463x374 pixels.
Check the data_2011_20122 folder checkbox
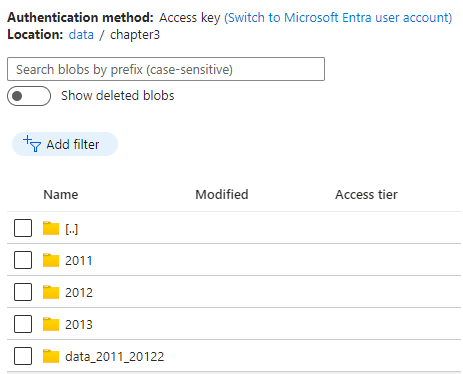(x=23, y=356)
